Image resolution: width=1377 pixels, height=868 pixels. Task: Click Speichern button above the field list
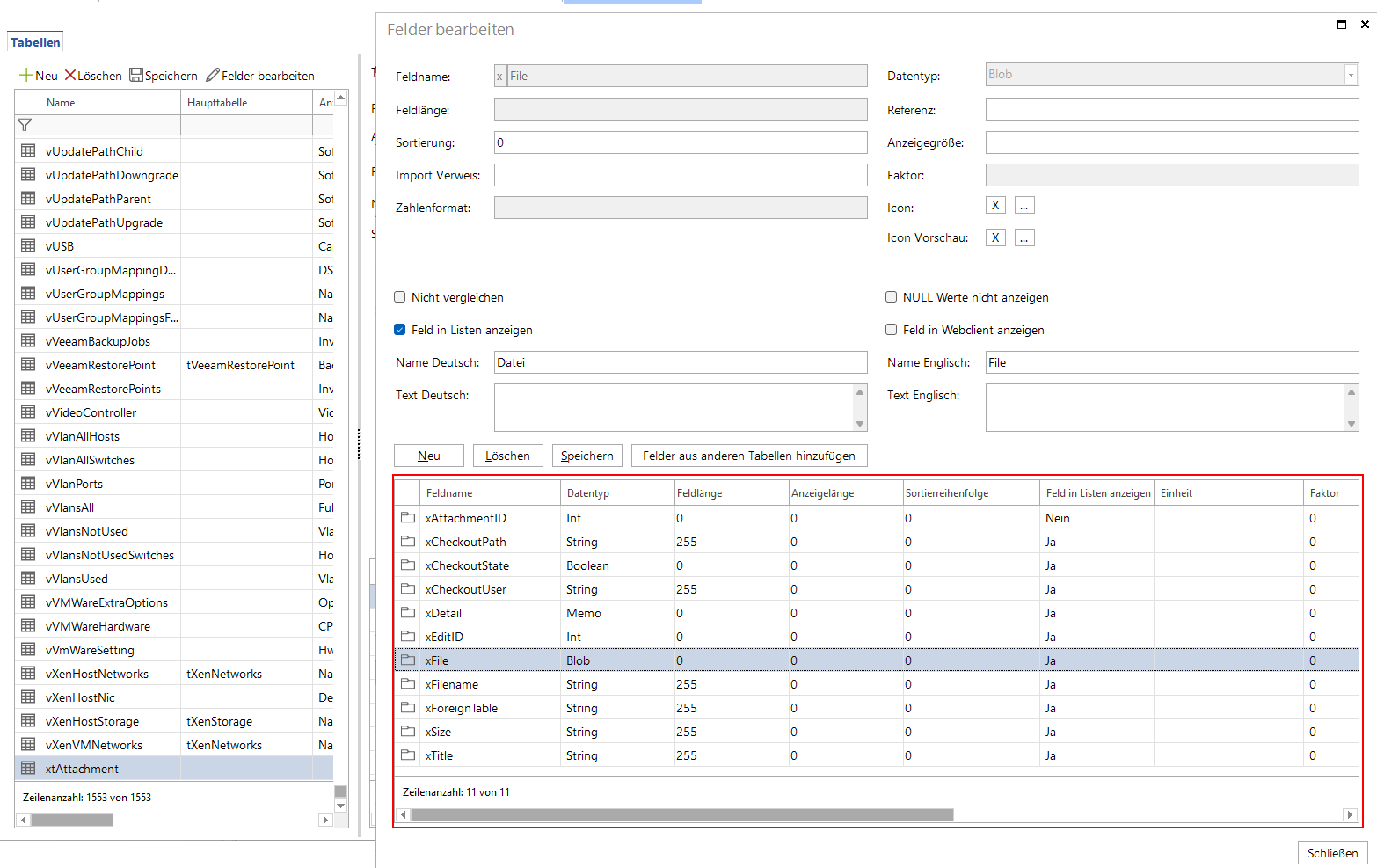(x=587, y=456)
